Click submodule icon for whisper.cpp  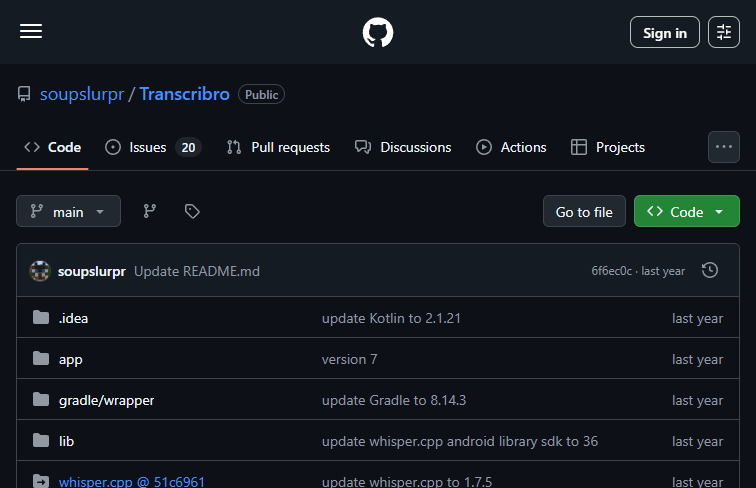tap(41, 481)
